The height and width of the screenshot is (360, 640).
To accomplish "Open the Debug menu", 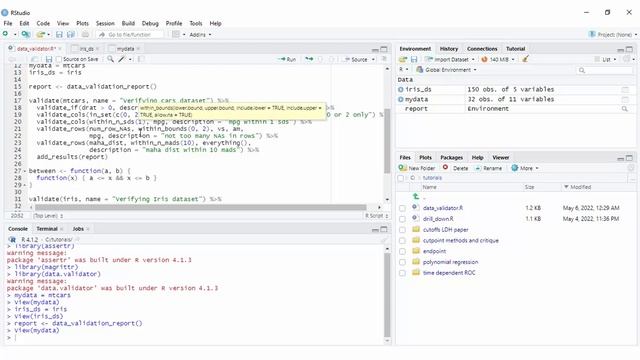I will pos(150,23).
